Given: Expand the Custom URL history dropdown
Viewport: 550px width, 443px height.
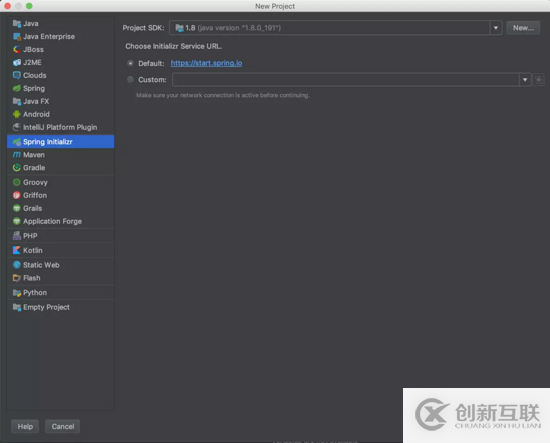Looking at the screenshot, I should (525, 80).
